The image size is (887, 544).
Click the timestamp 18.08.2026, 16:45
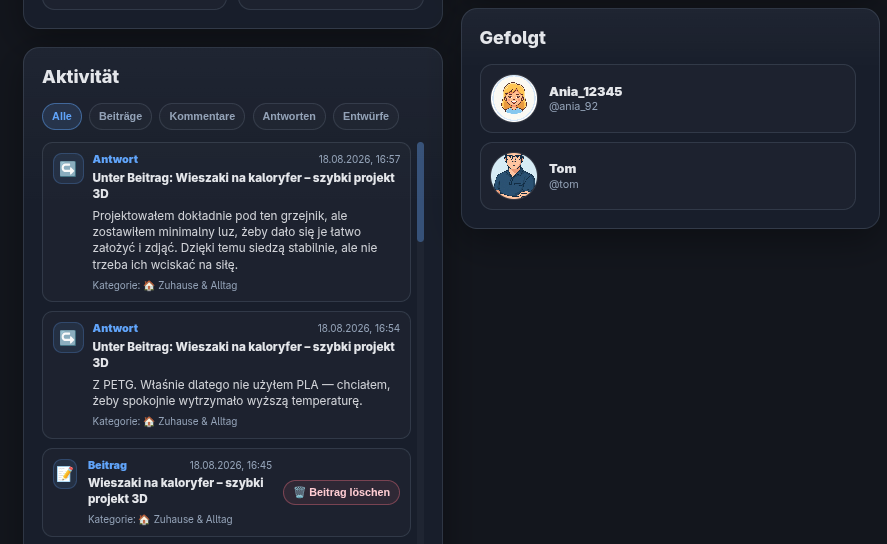tap(231, 465)
